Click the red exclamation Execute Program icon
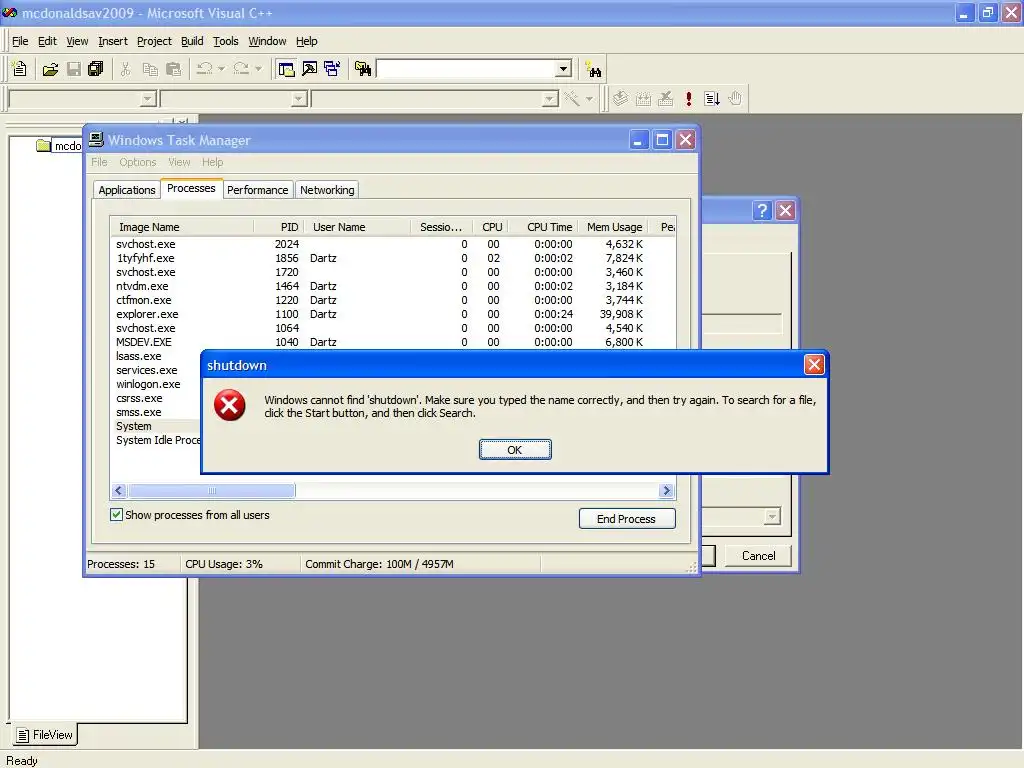The height and width of the screenshot is (768, 1024). [x=688, y=99]
